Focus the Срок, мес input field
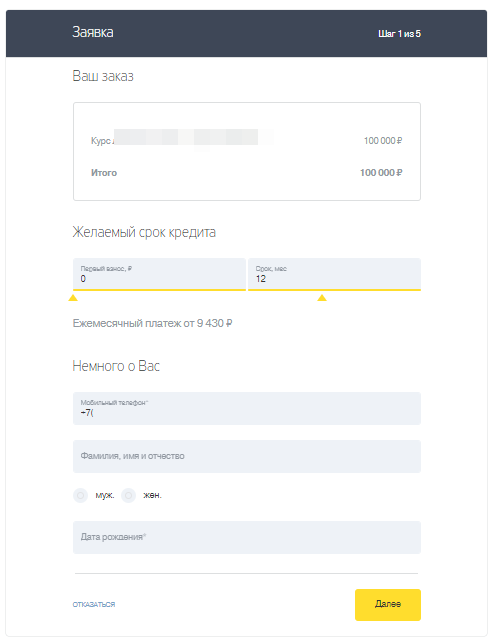 (x=334, y=274)
